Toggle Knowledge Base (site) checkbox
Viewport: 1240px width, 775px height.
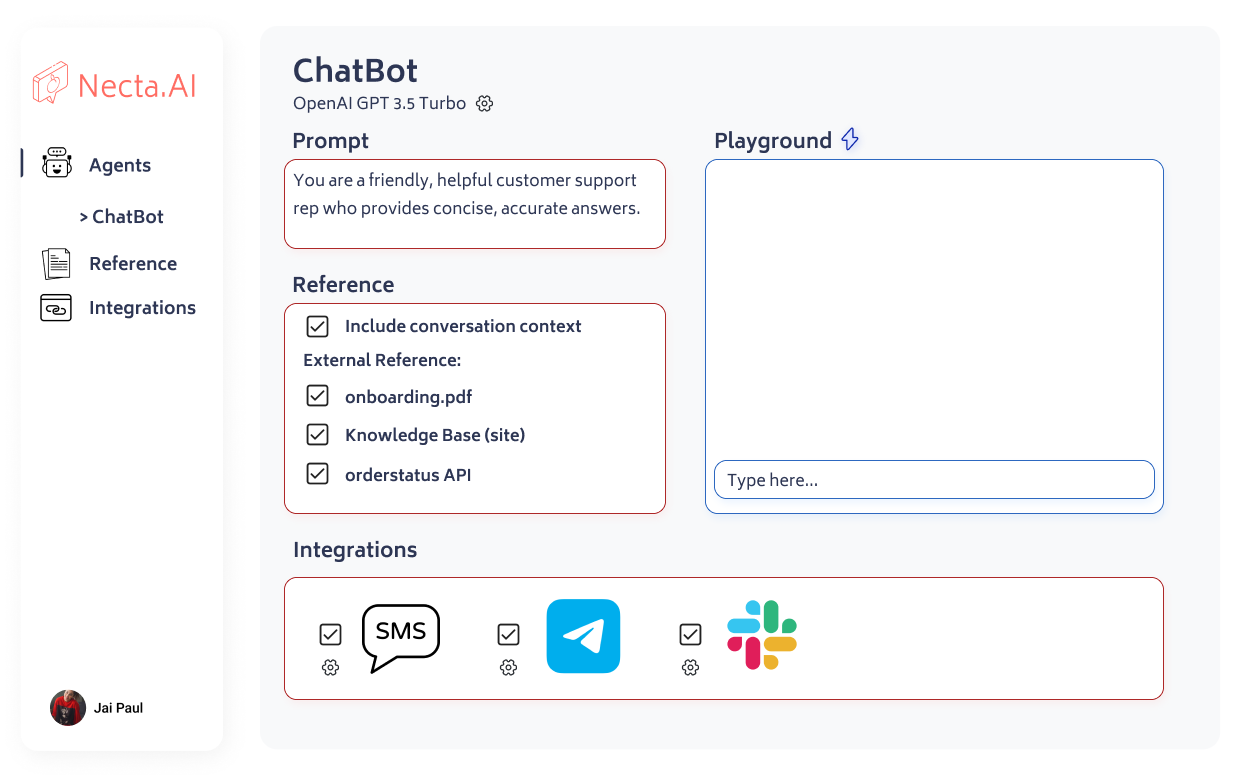[317, 435]
